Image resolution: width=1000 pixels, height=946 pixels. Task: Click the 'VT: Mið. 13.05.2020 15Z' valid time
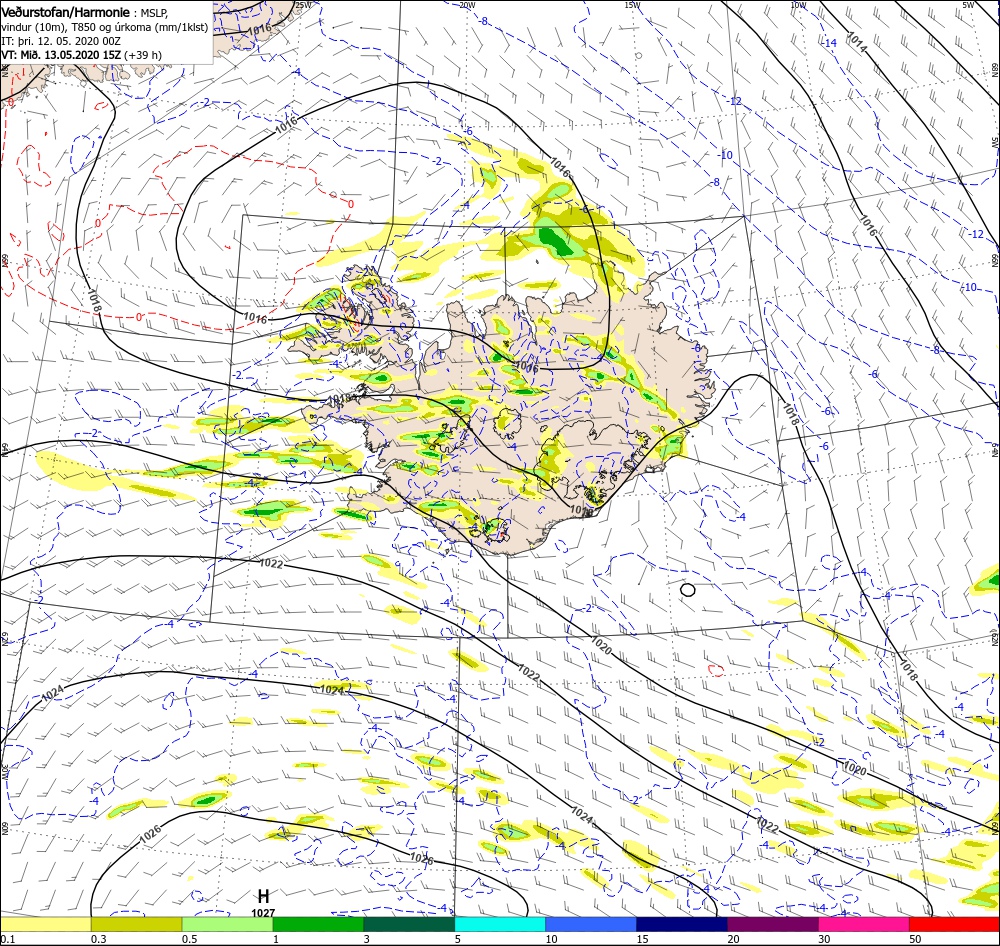point(61,55)
